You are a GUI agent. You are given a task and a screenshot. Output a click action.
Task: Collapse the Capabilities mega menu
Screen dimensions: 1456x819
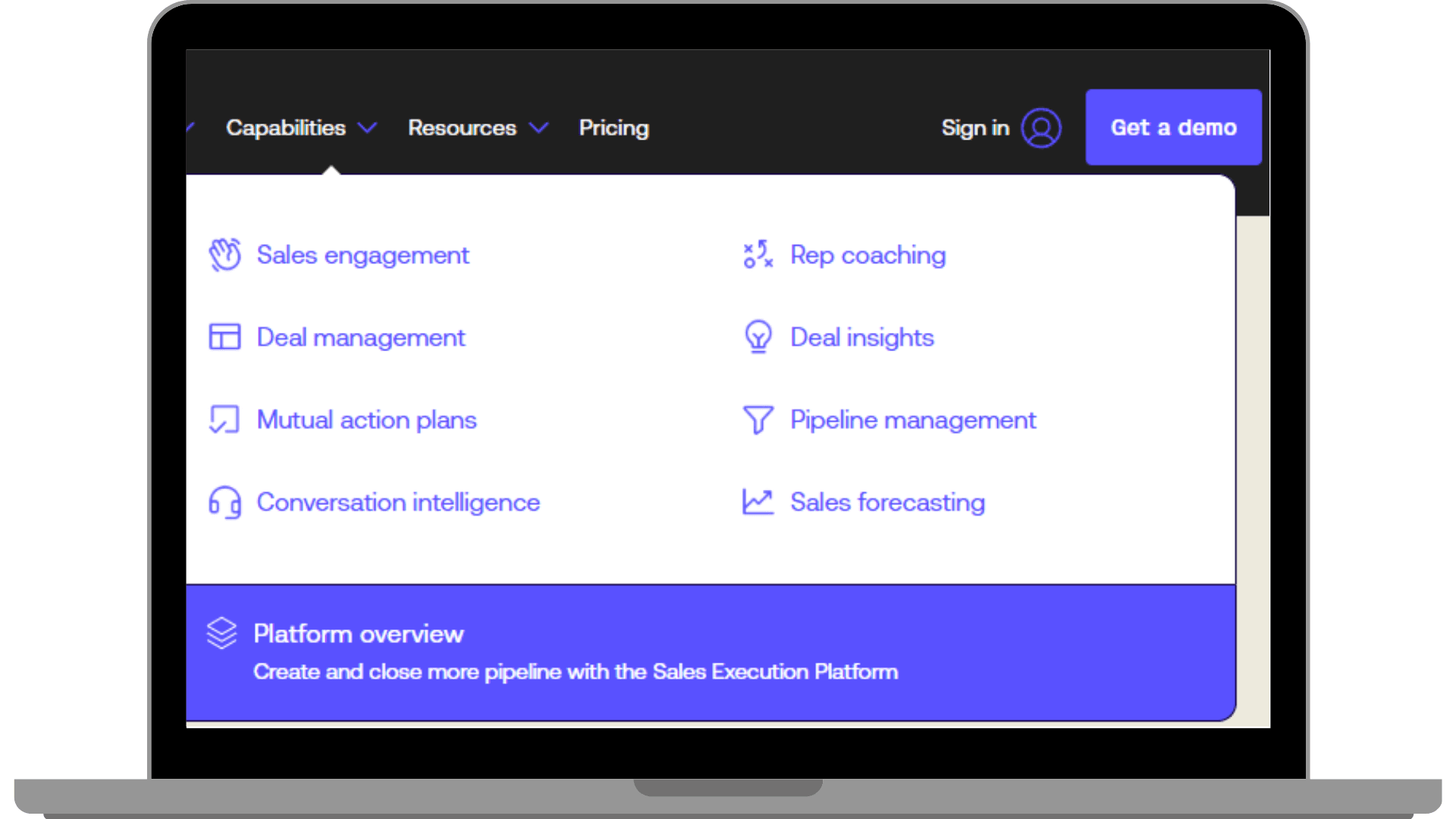coord(287,128)
